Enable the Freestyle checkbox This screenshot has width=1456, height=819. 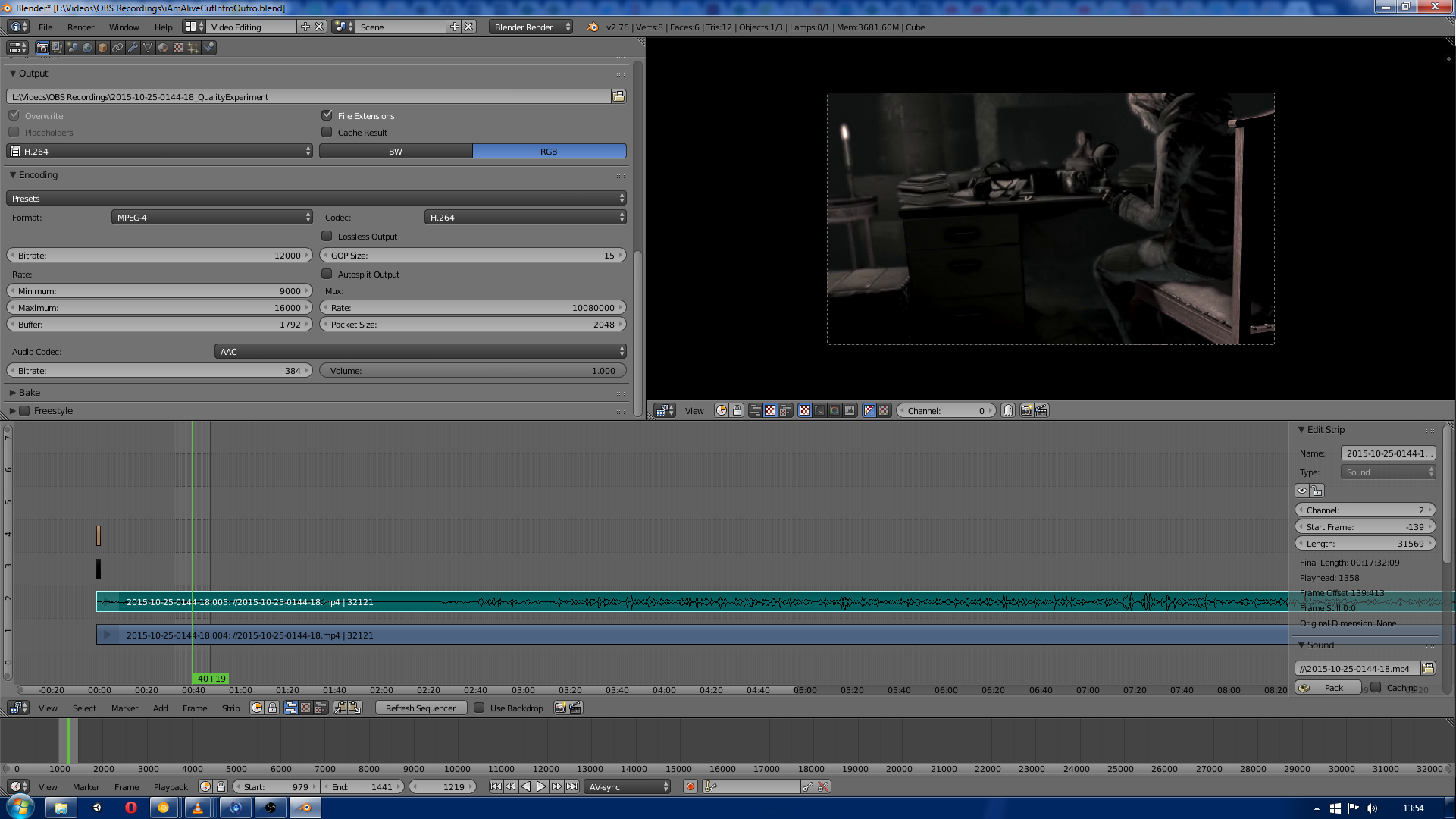[x=24, y=410]
